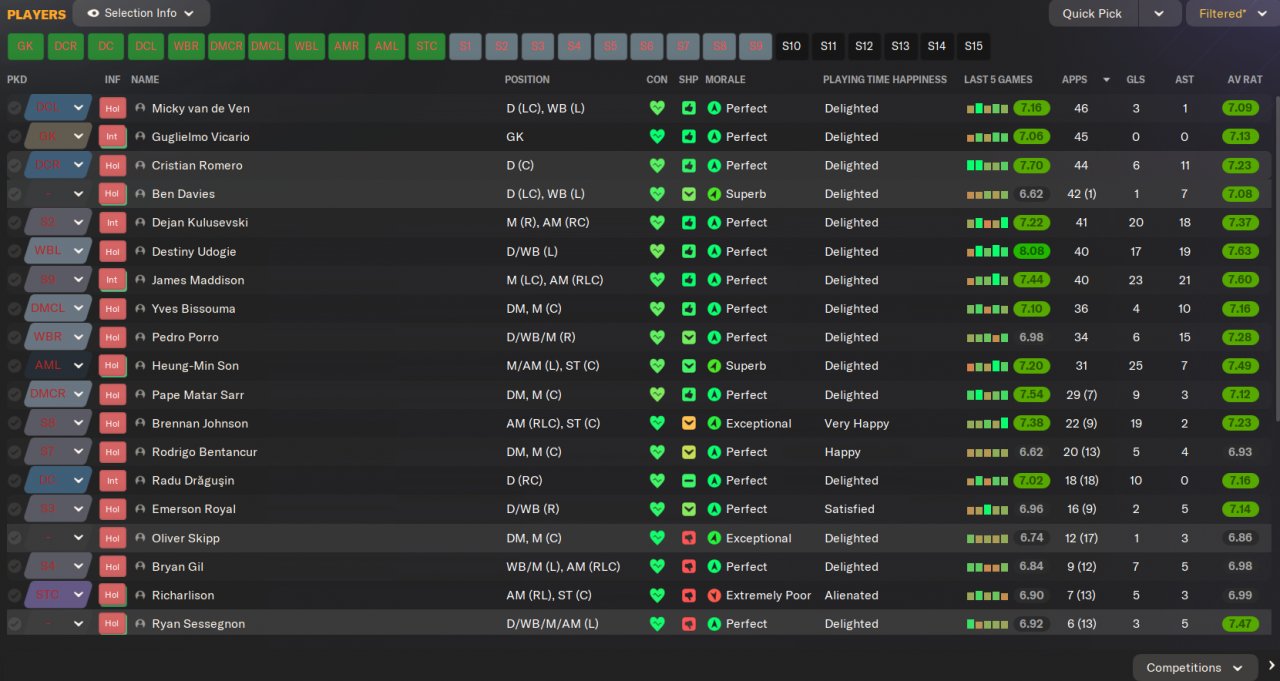Sort by the MORALE column header
Screen dimensions: 1280x681
pos(725,79)
